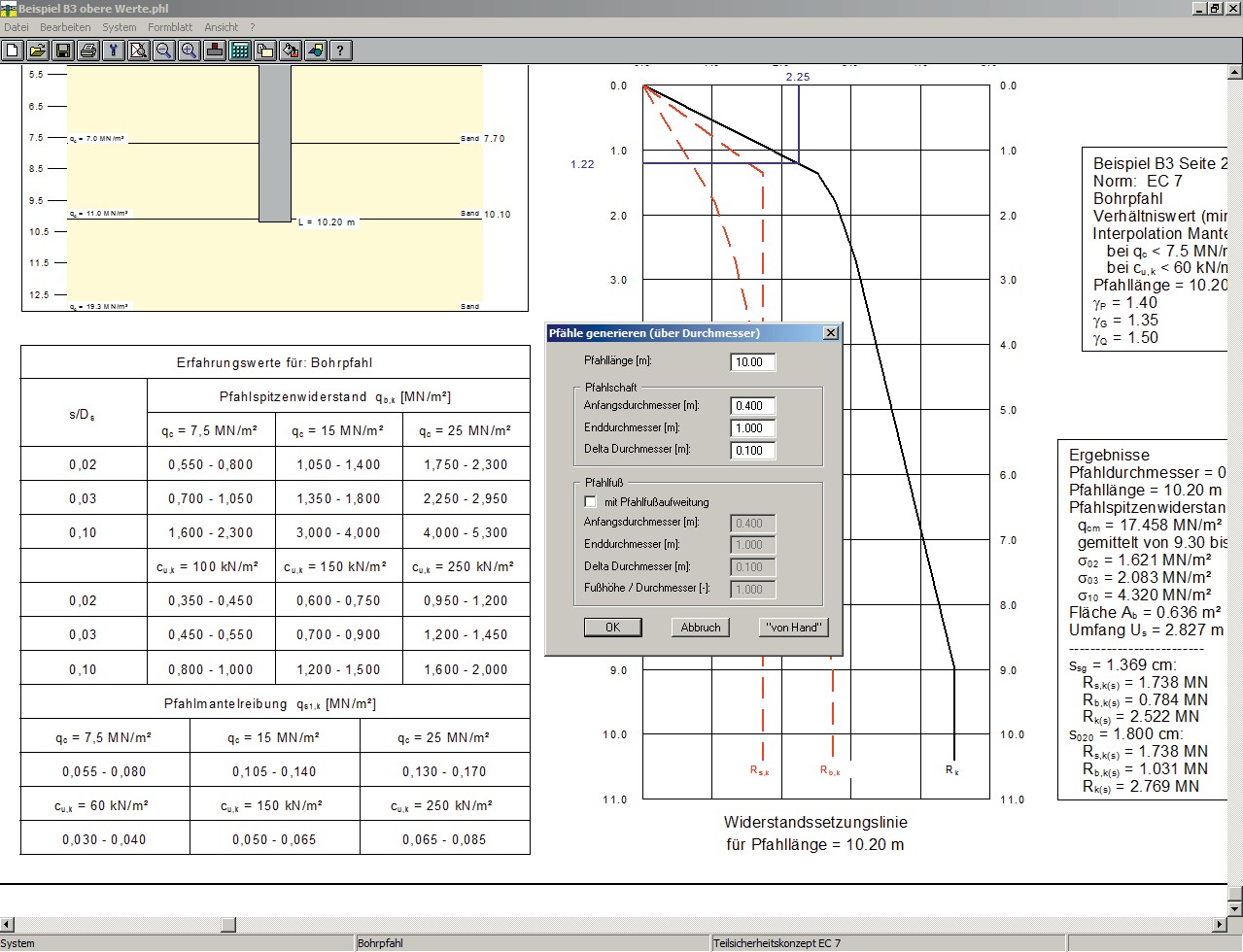
Task: Save the file with the floppy disk icon
Action: coord(63,51)
